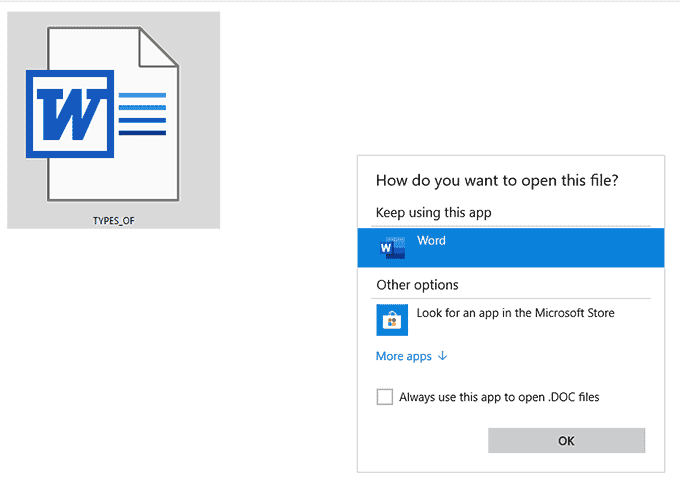Expand the arrow beside More apps
The width and height of the screenshot is (680, 479).
pos(443,356)
